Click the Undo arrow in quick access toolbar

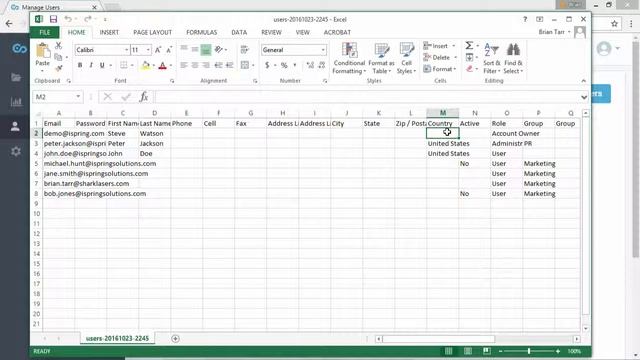click(68, 19)
